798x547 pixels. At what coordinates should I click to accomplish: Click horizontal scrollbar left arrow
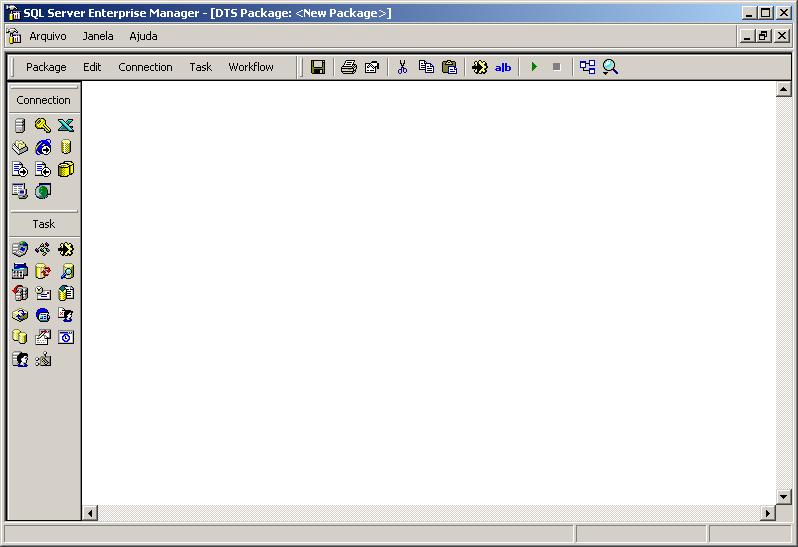[90, 513]
